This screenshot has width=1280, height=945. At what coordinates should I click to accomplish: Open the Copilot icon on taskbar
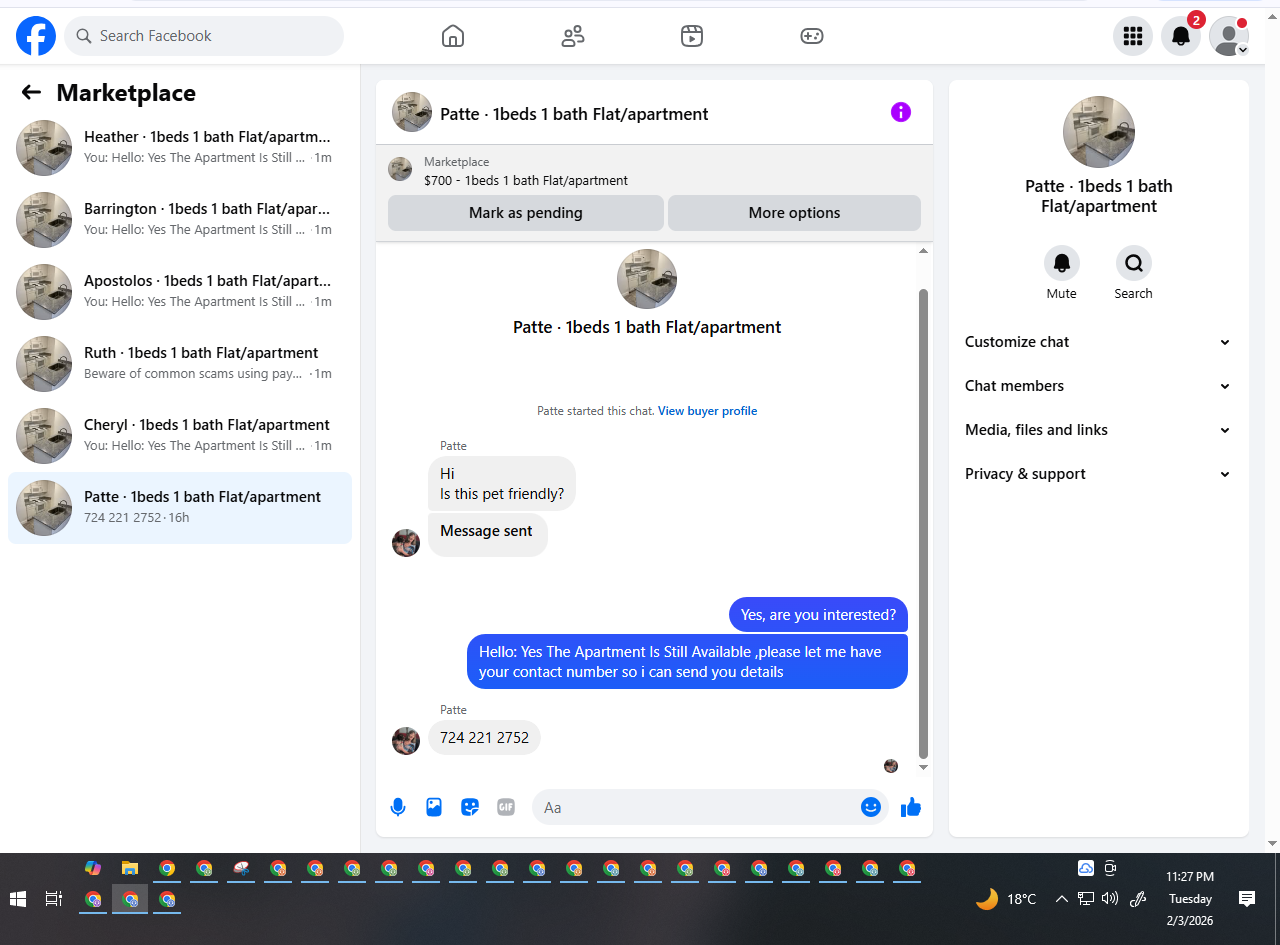(93, 868)
